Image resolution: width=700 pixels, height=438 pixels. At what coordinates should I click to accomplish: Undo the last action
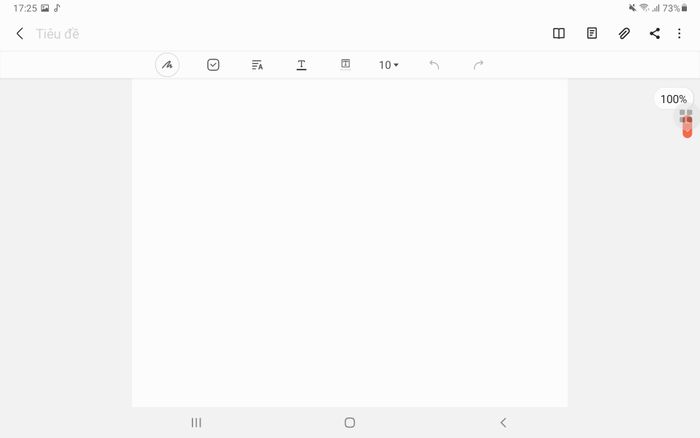click(434, 65)
